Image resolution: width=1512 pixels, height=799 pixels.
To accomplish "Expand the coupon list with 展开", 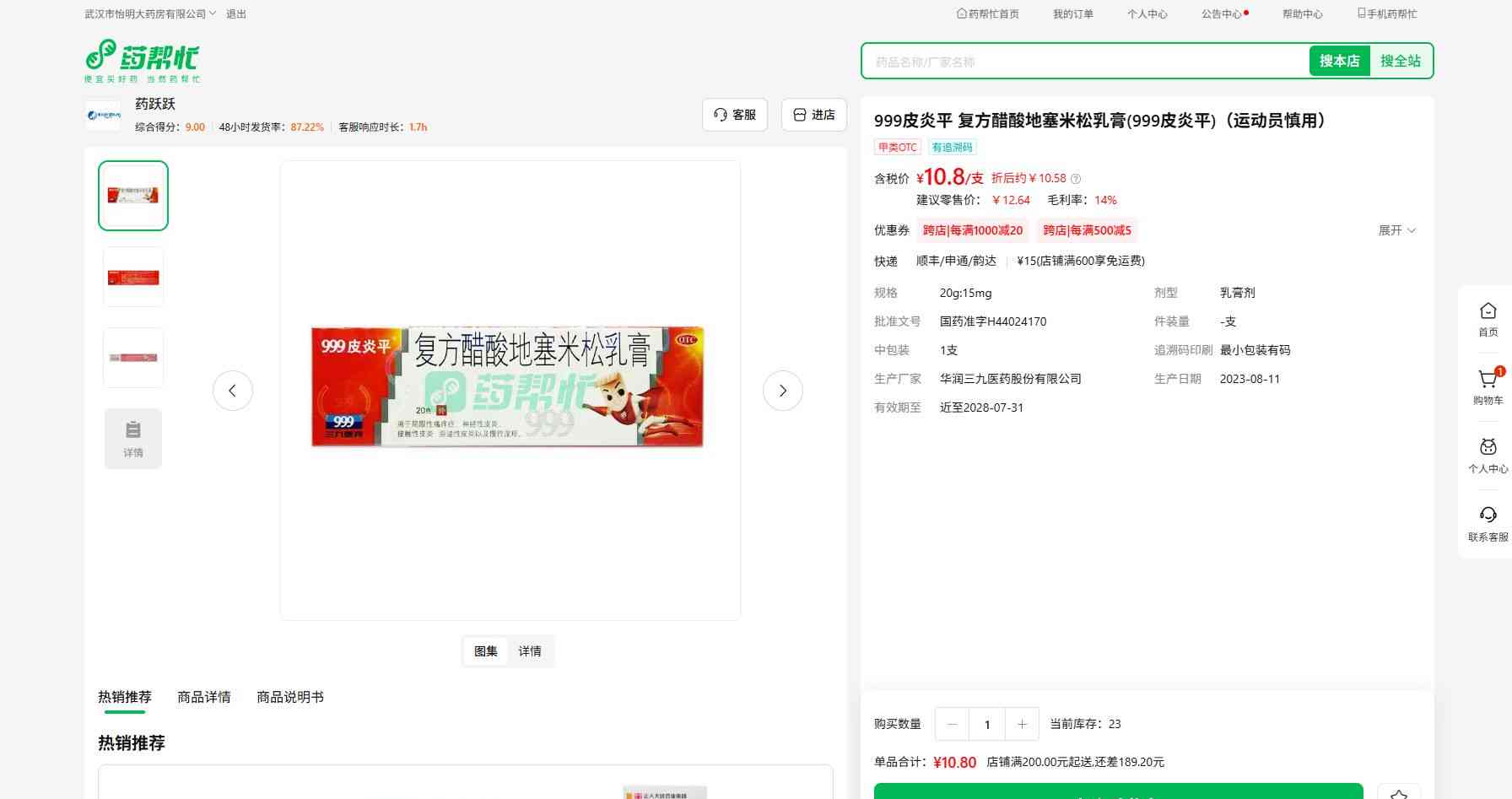I will 1396,230.
